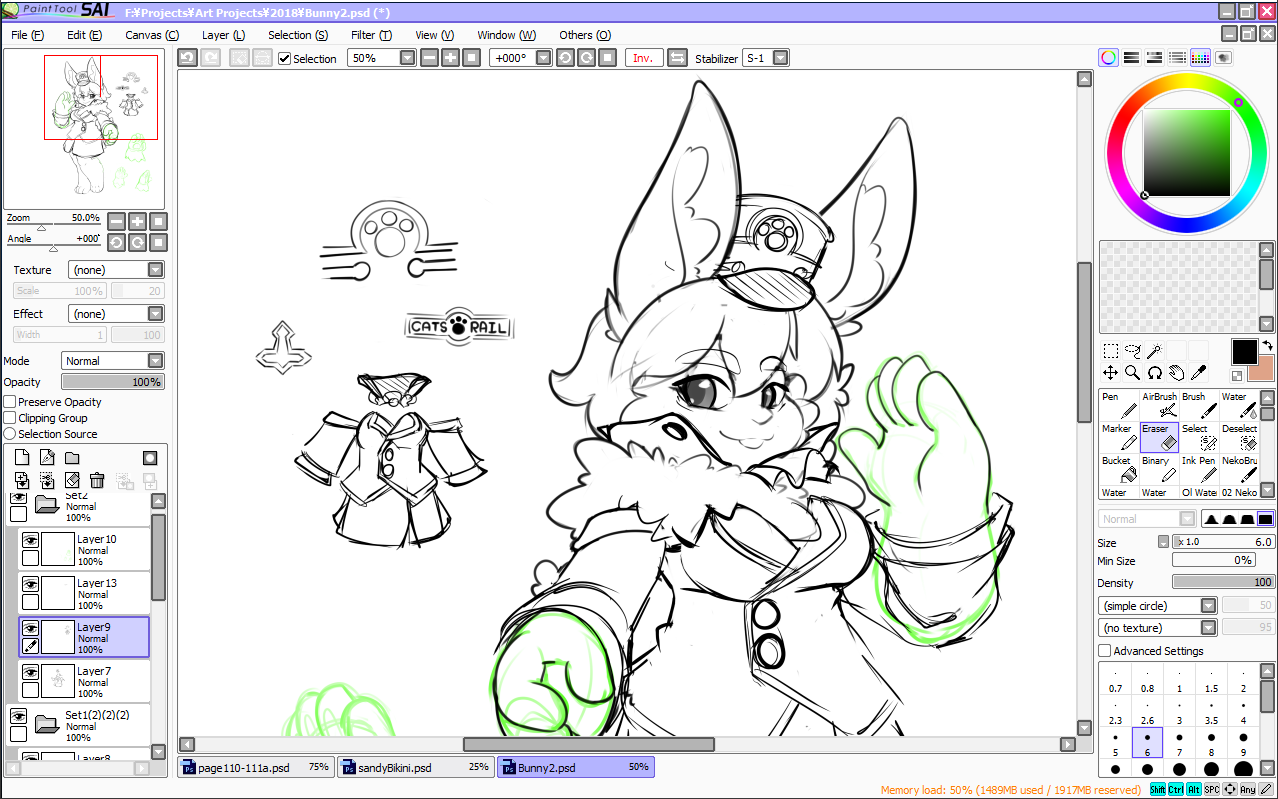This screenshot has width=1278, height=799.
Task: Activate the hand pan tool
Action: (1176, 373)
